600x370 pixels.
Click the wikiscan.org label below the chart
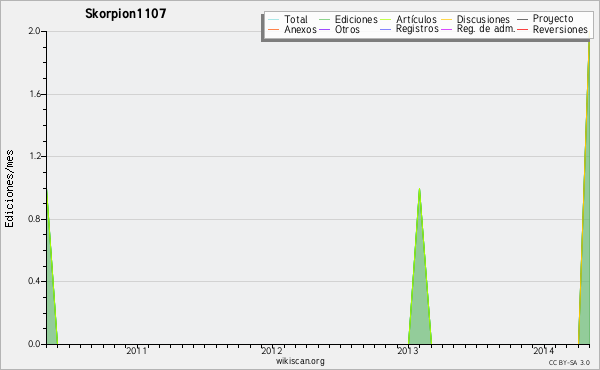tap(300, 361)
